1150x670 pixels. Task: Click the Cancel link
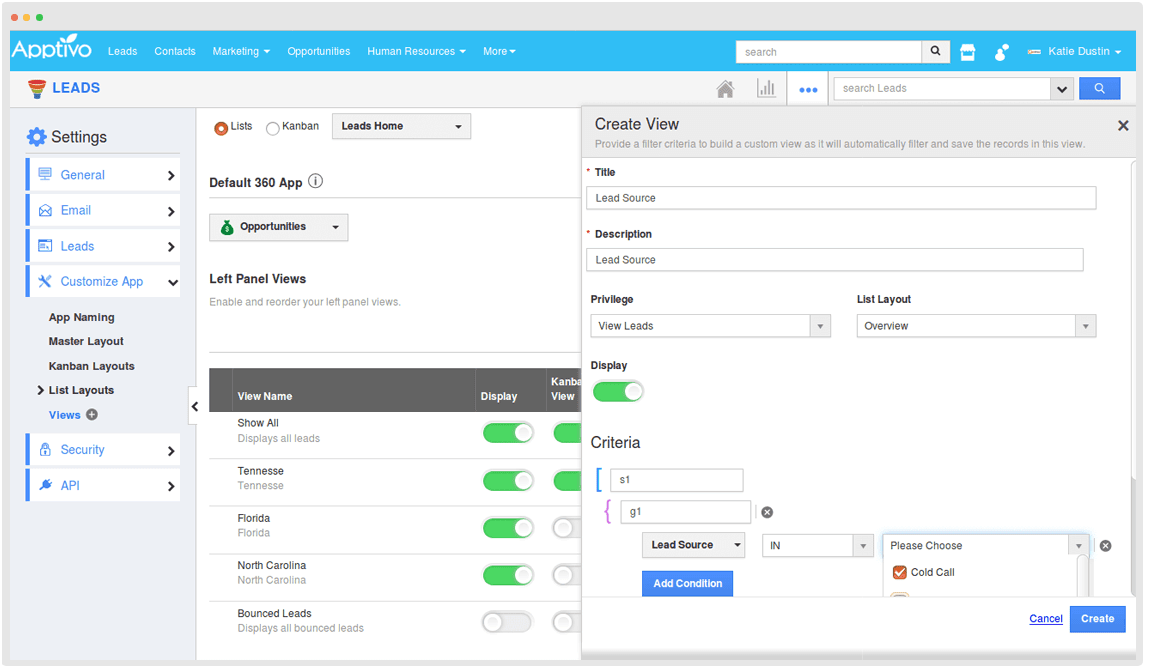tap(1045, 619)
